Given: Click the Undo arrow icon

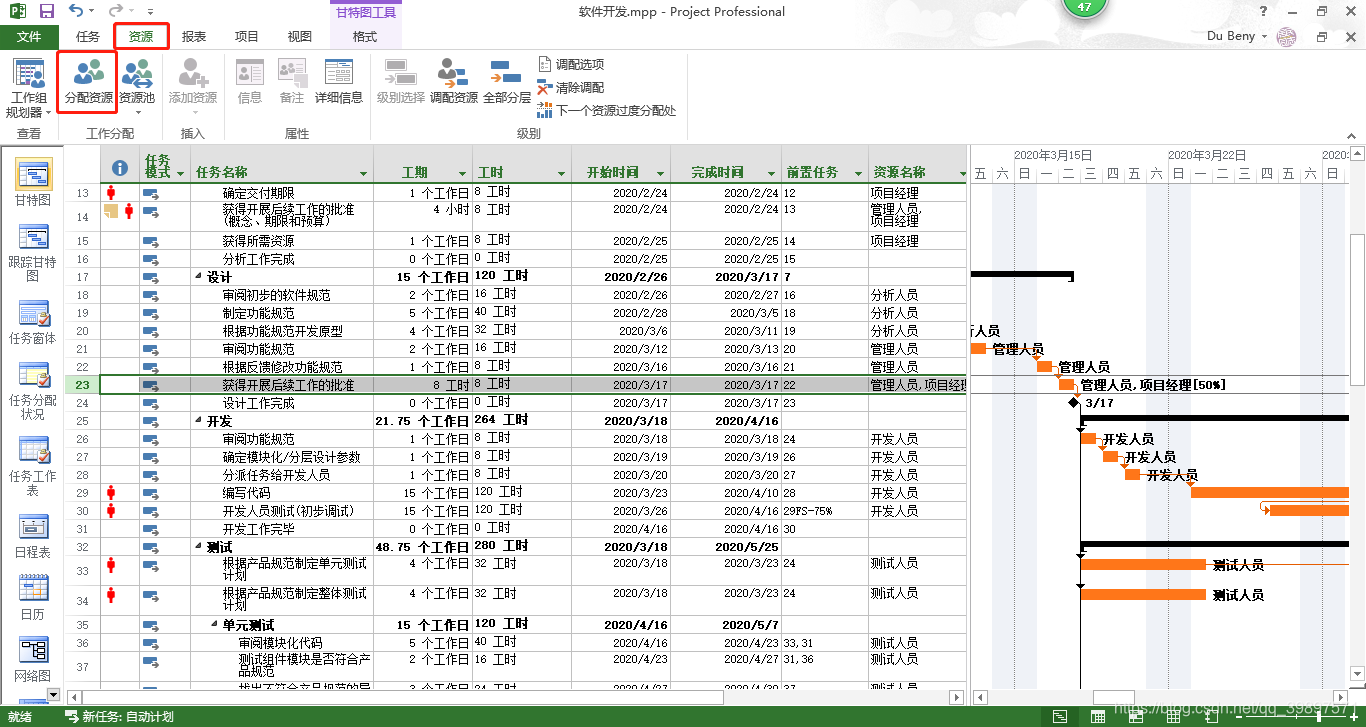Looking at the screenshot, I should (x=76, y=11).
